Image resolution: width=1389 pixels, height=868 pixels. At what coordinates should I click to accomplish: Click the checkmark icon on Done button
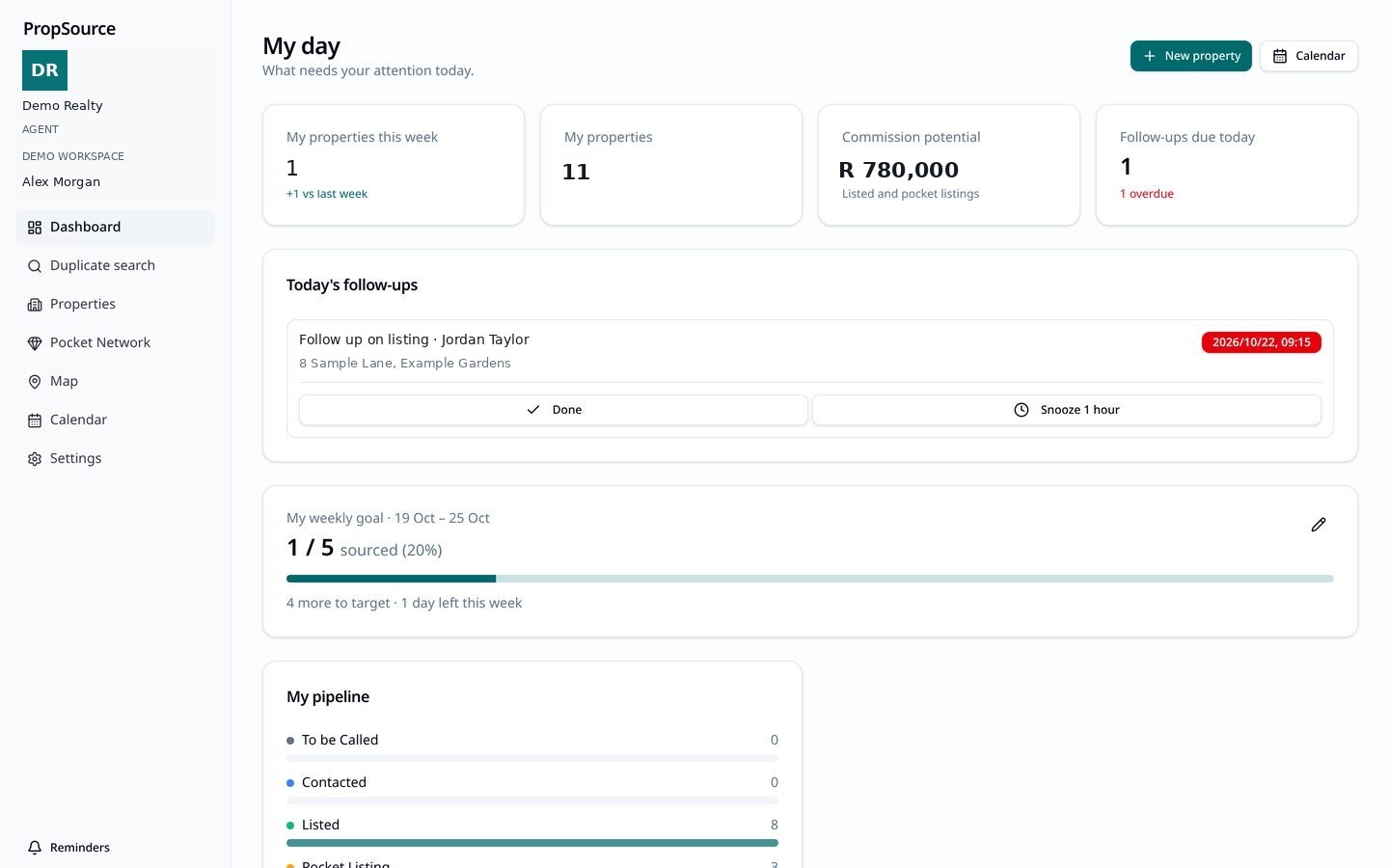click(533, 410)
